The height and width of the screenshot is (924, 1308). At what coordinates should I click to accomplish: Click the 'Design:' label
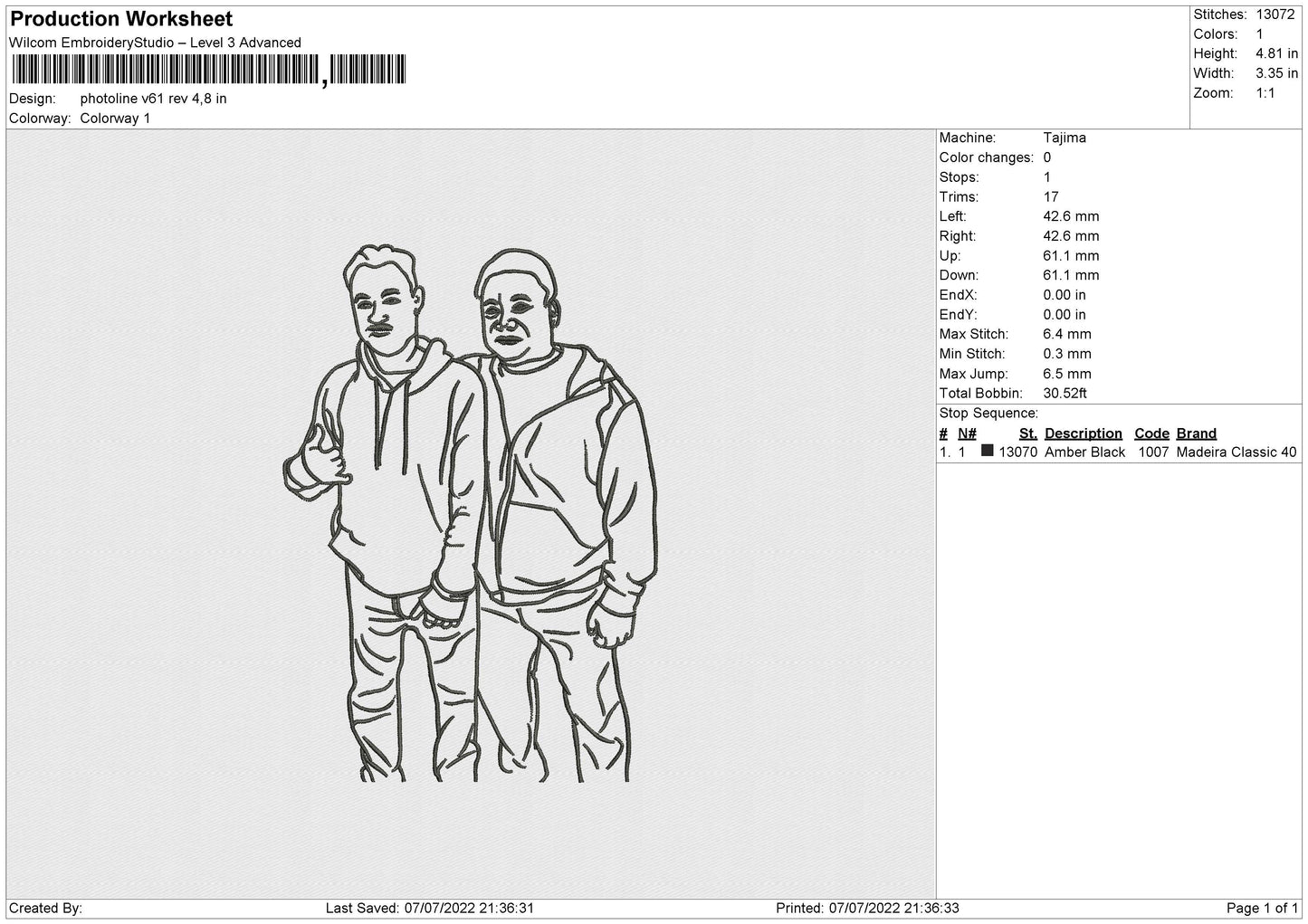click(32, 99)
